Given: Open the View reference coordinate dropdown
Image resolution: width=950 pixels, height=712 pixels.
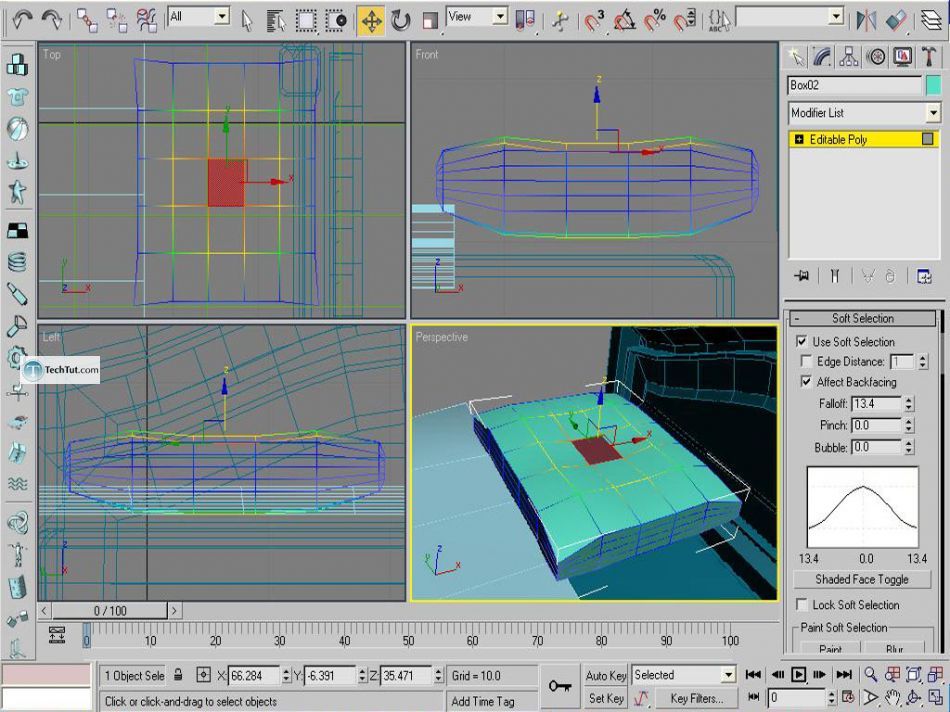Looking at the screenshot, I should point(500,16).
